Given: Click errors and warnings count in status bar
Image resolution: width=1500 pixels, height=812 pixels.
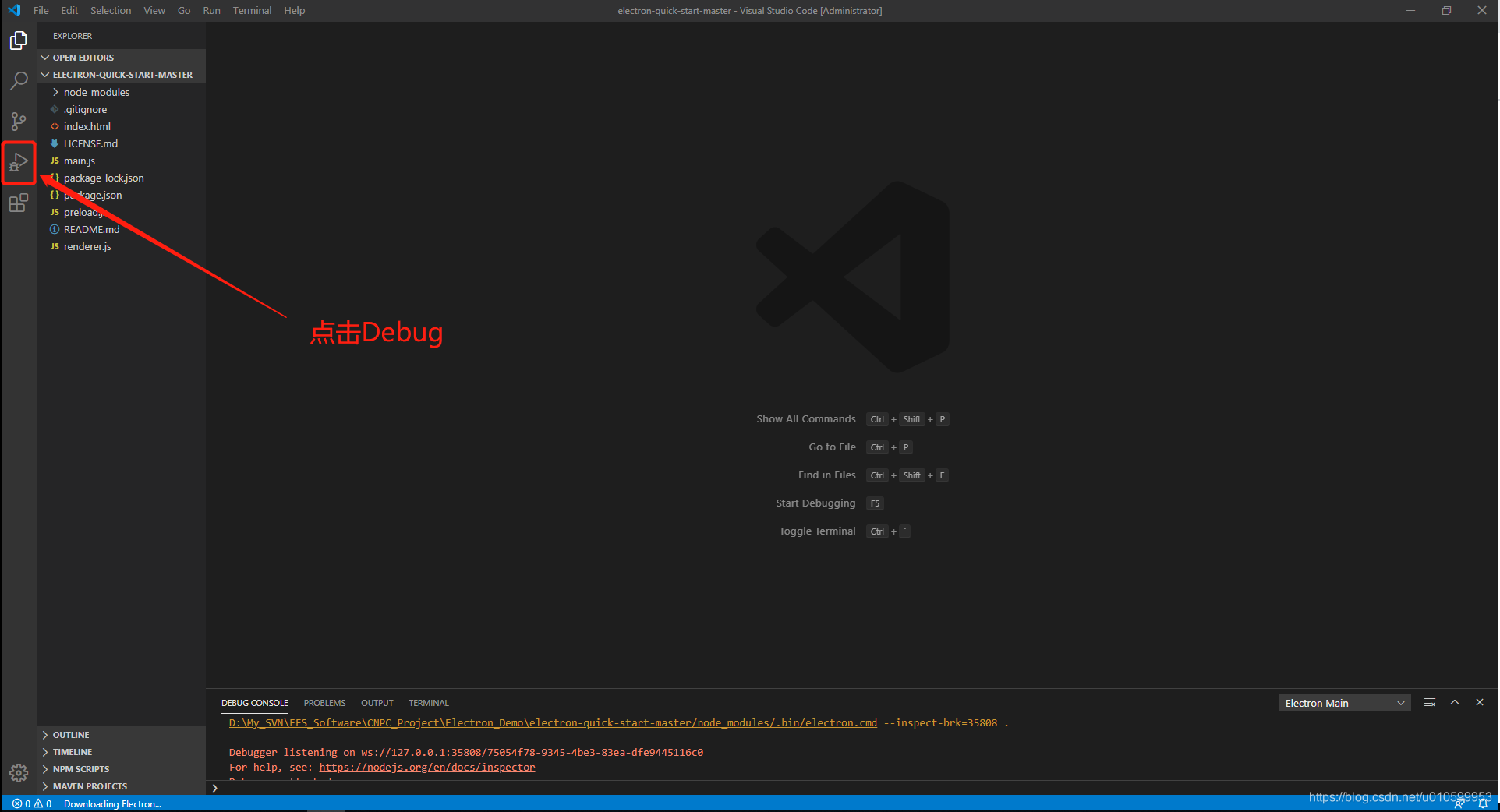Looking at the screenshot, I should 32,803.
